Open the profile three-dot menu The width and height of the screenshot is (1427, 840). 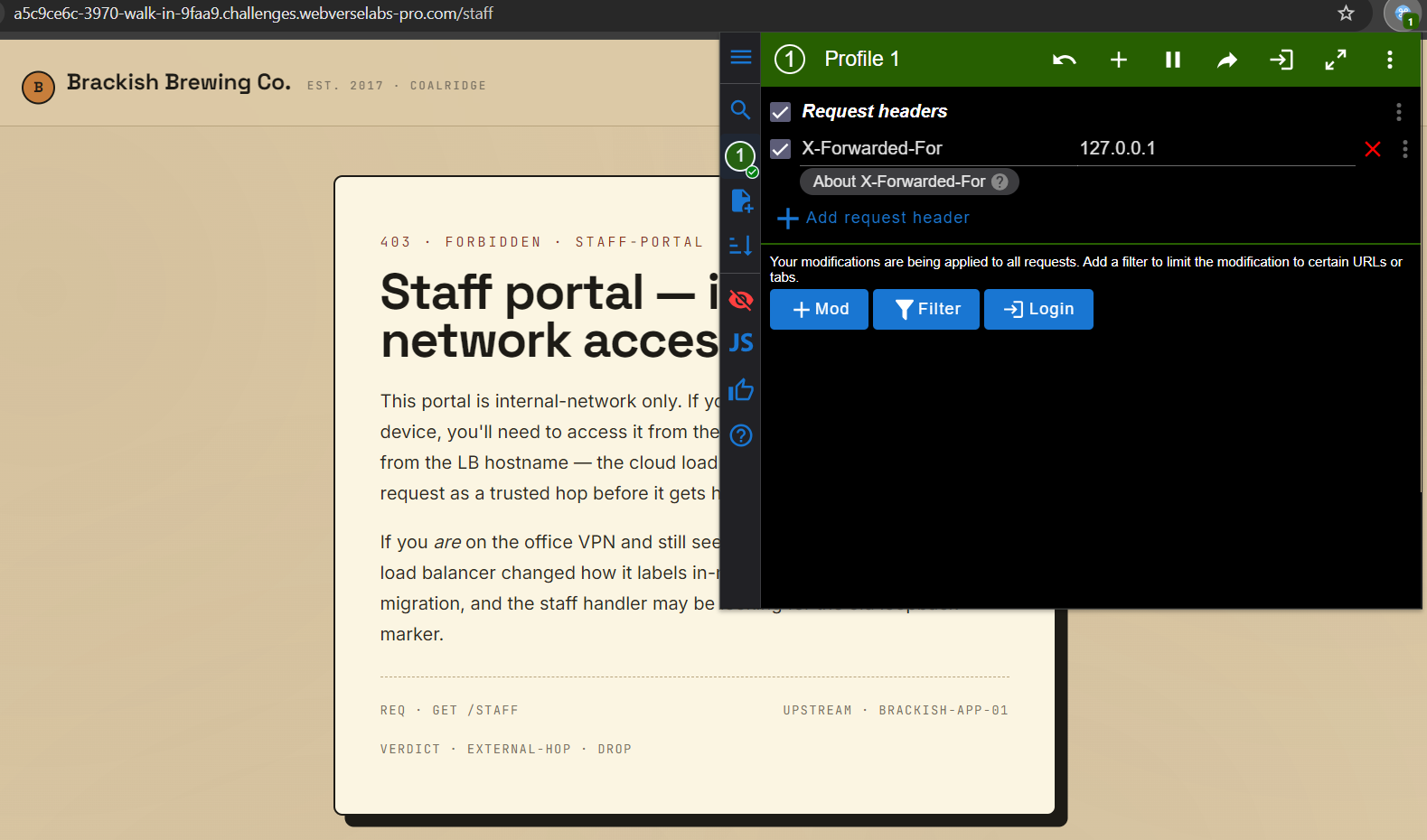point(1390,60)
